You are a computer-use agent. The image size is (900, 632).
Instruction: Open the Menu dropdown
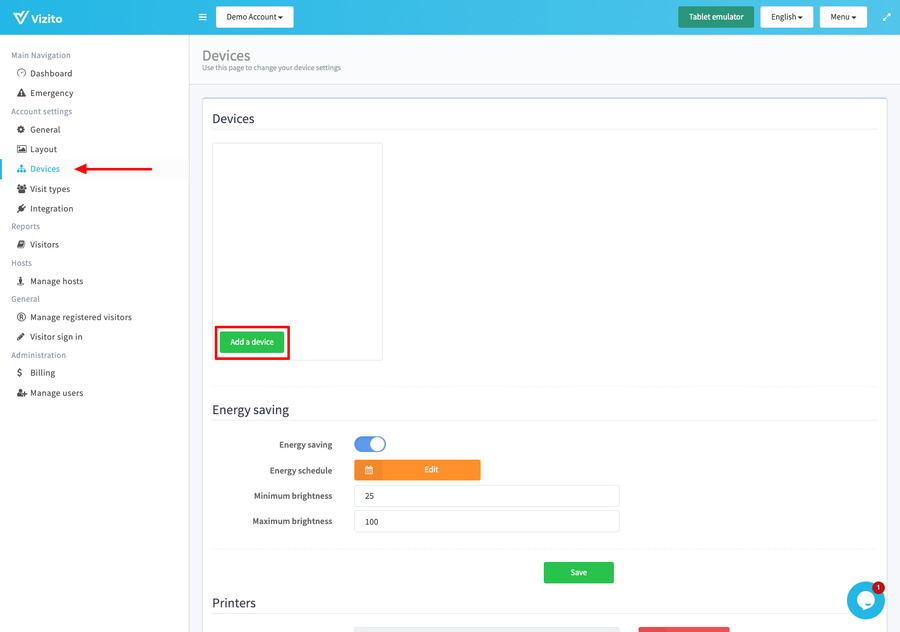click(842, 17)
